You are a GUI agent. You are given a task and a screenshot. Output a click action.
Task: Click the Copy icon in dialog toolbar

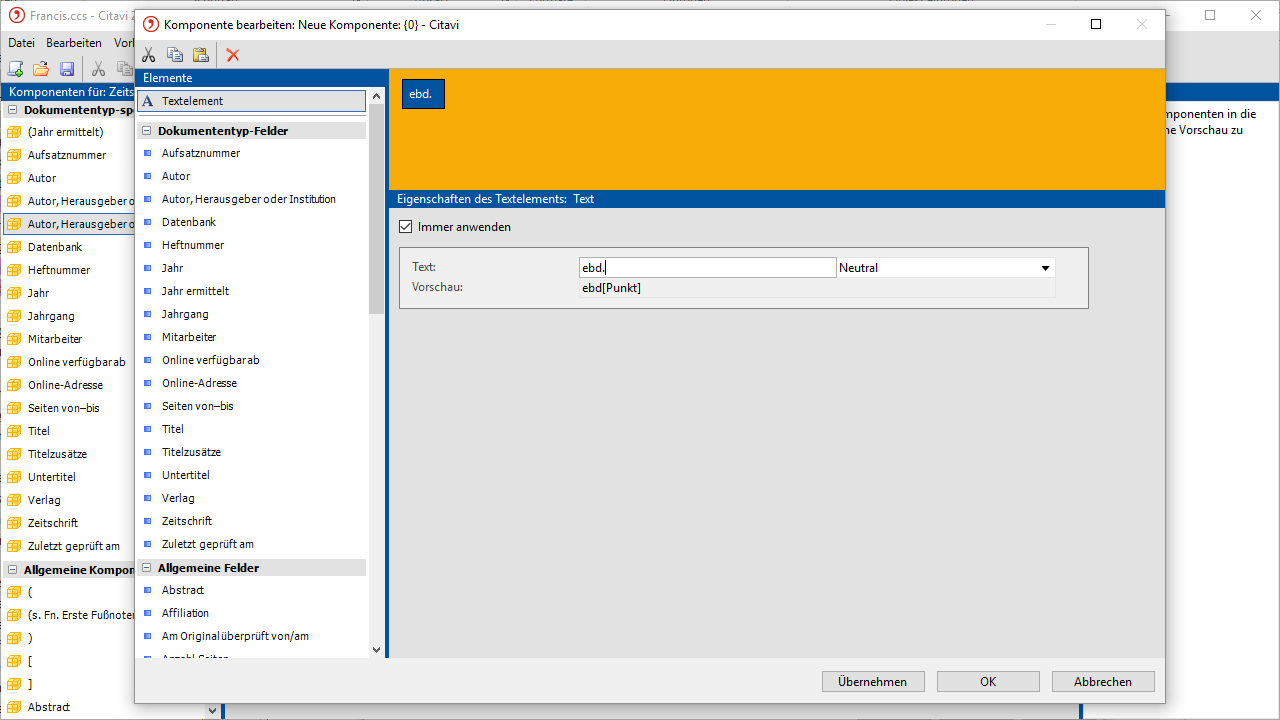tap(175, 55)
